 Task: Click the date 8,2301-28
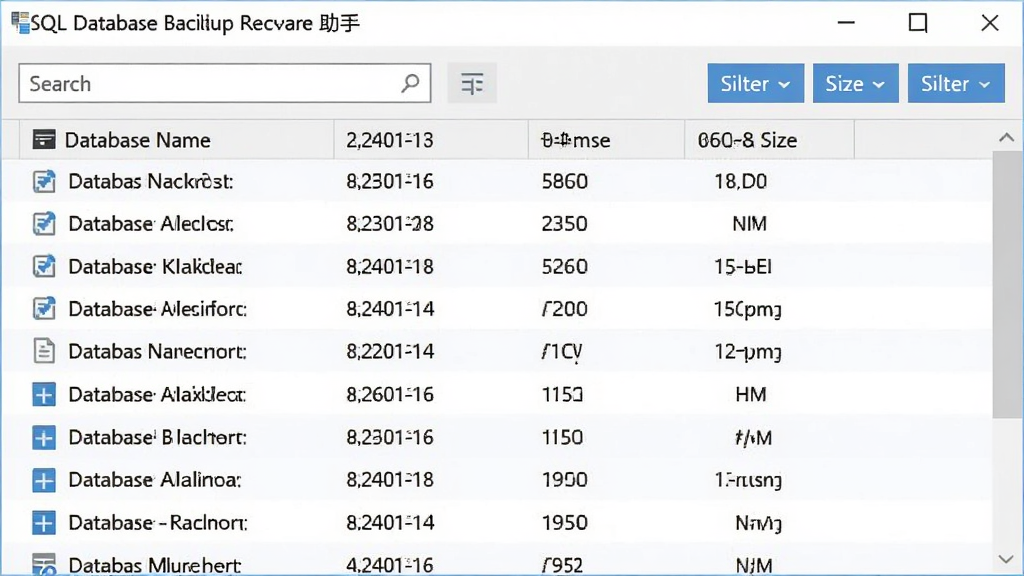pos(390,223)
